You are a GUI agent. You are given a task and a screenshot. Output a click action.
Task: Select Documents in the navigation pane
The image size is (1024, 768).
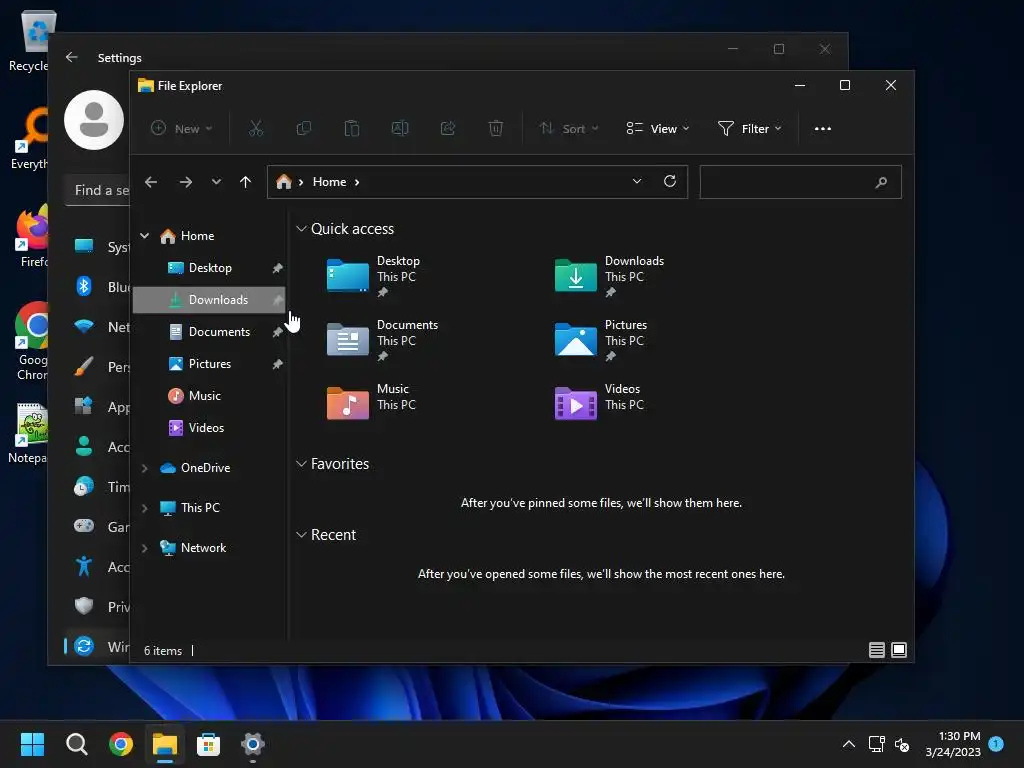[209, 332]
